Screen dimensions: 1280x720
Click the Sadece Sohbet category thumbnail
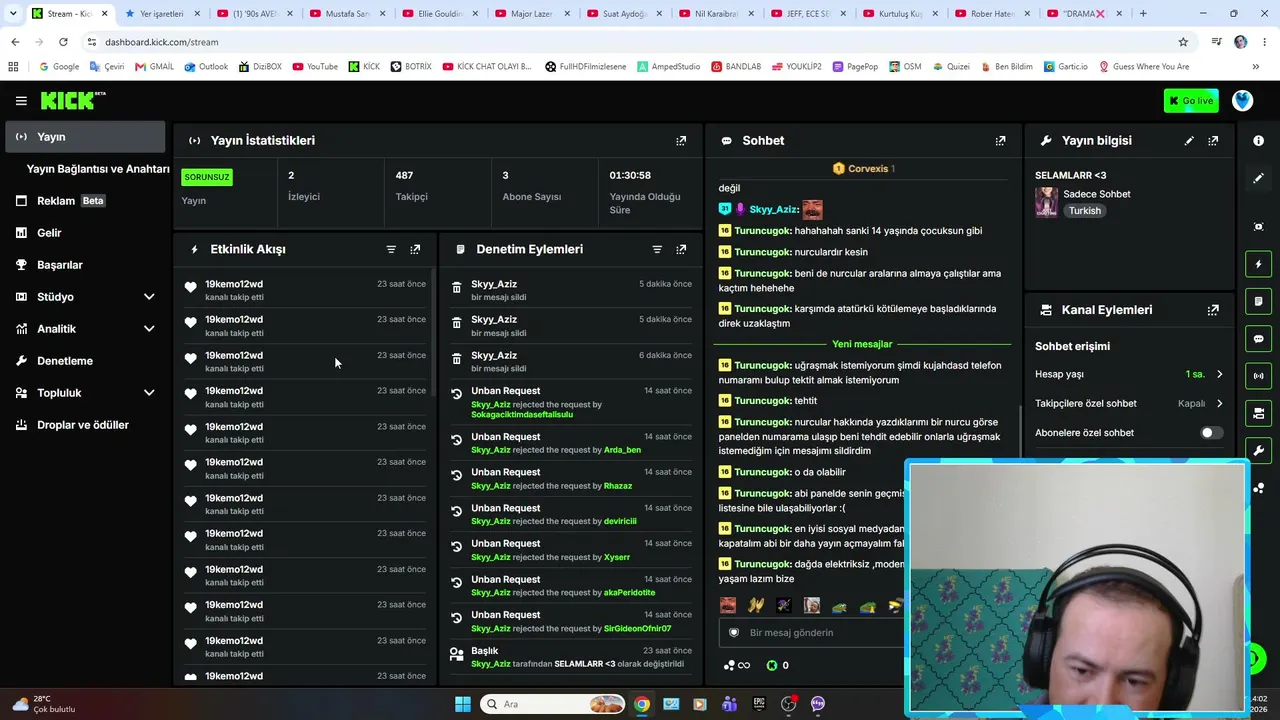(1046, 202)
